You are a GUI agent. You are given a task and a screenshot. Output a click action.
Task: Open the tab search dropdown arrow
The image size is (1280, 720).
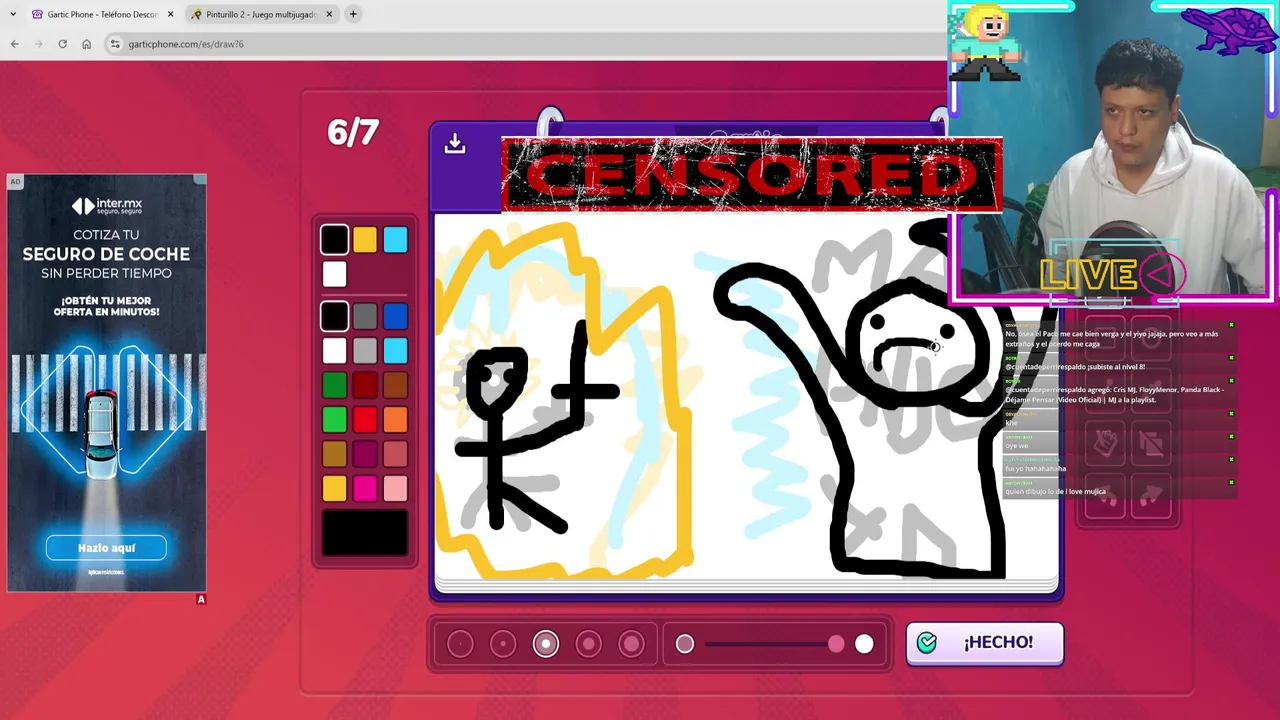point(13,14)
